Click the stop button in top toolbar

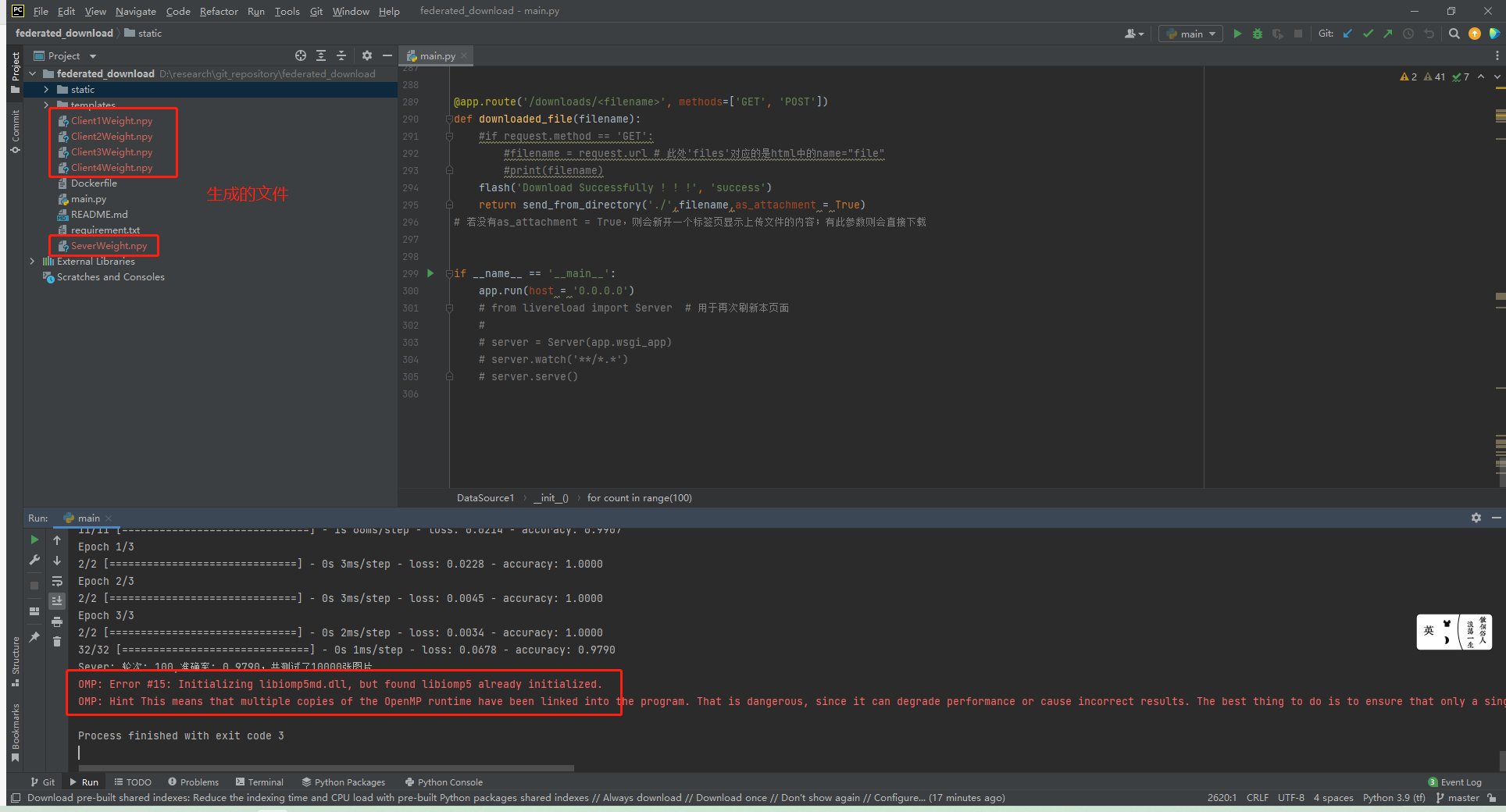(x=1298, y=34)
